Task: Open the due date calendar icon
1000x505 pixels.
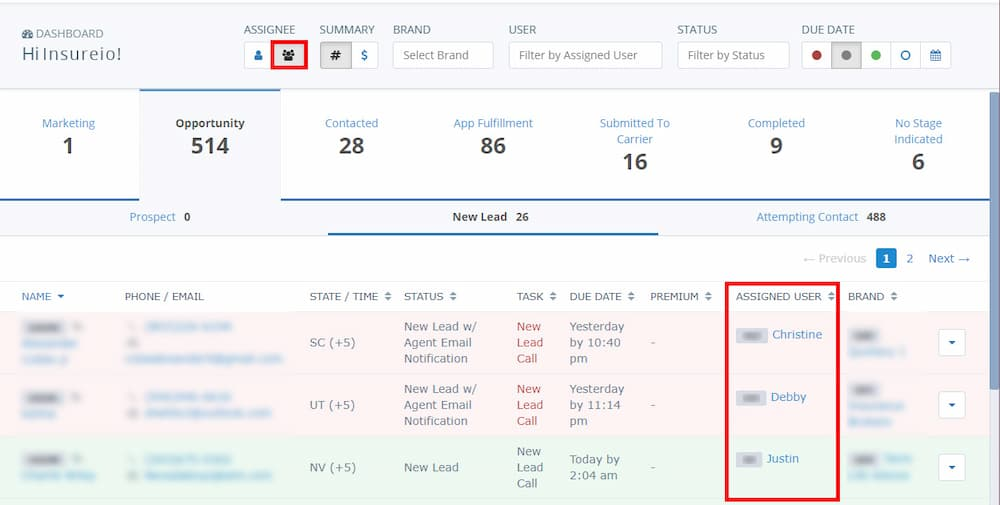Action: click(935, 55)
